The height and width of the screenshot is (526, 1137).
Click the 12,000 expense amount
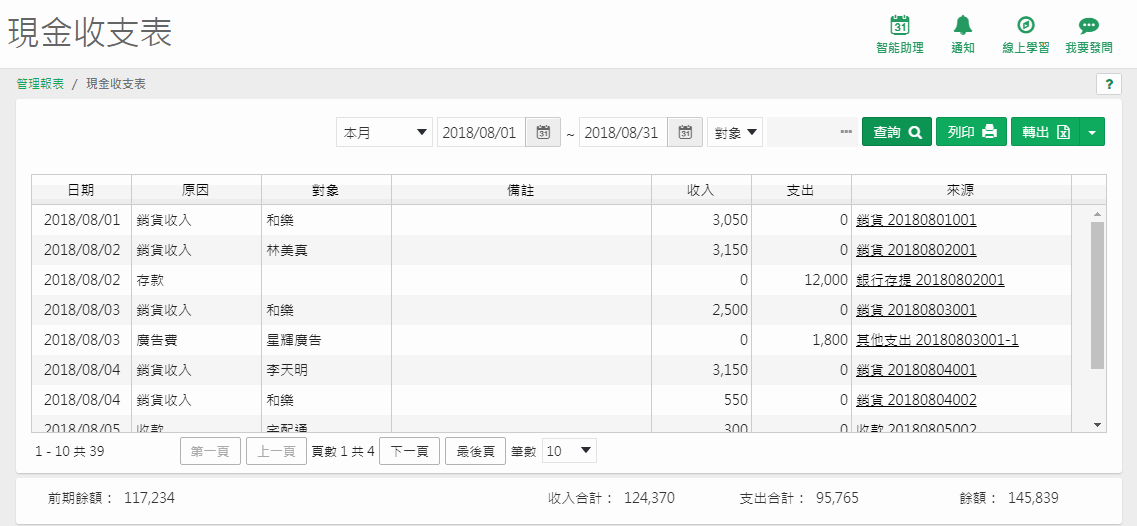(x=826, y=279)
